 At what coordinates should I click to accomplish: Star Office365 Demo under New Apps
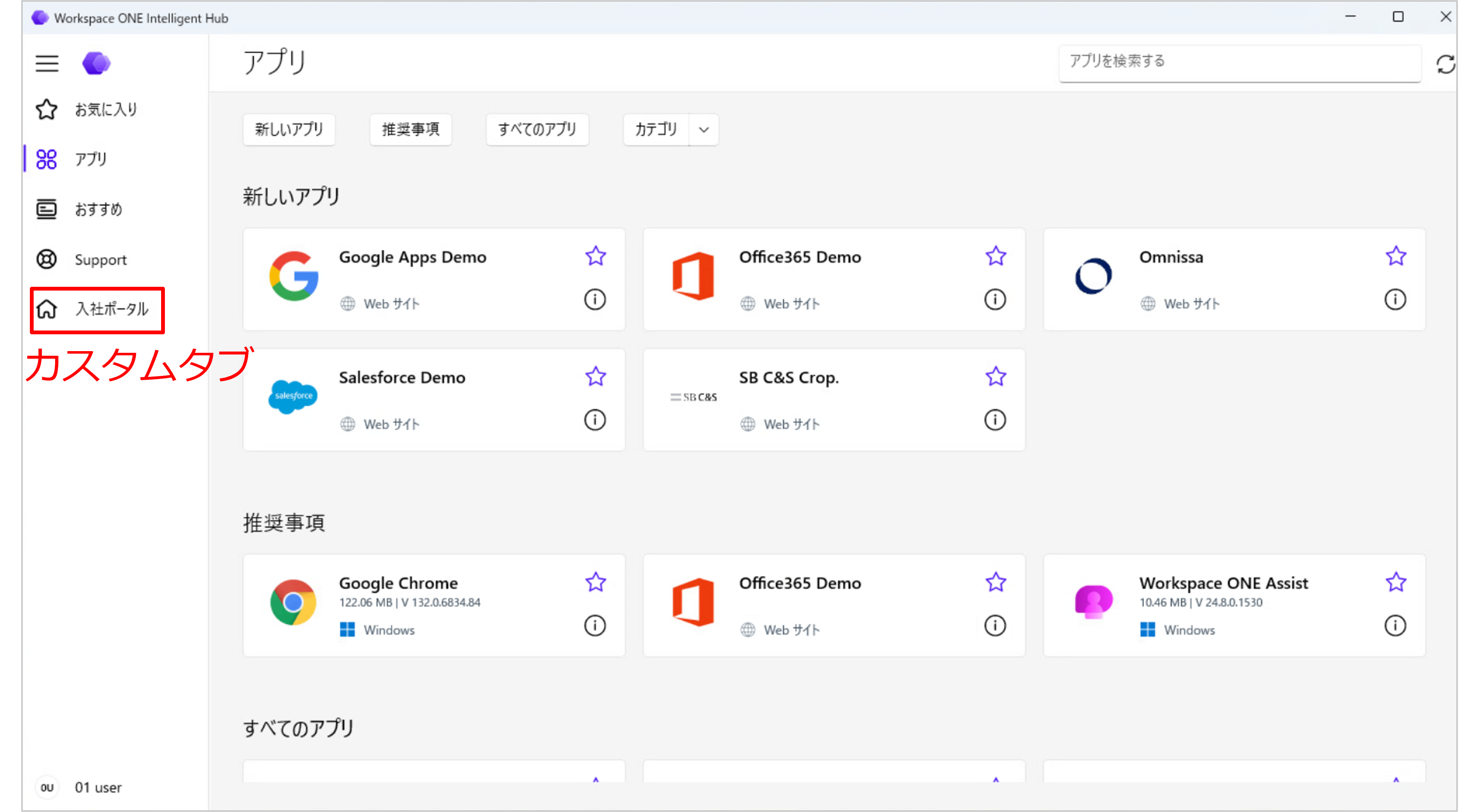[x=996, y=257]
